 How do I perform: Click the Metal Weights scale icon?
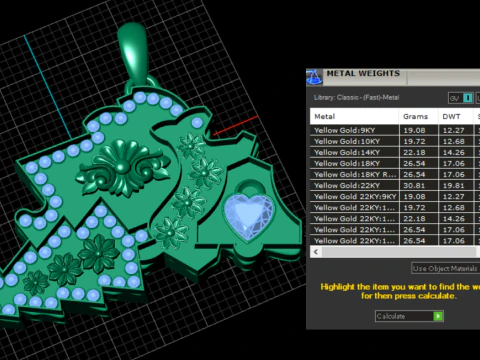(x=314, y=77)
